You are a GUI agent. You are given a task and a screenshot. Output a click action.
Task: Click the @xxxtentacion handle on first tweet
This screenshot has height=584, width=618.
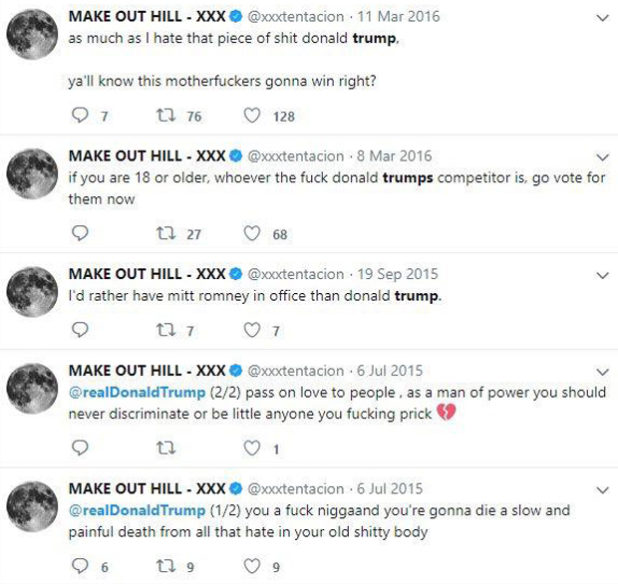[x=294, y=18]
